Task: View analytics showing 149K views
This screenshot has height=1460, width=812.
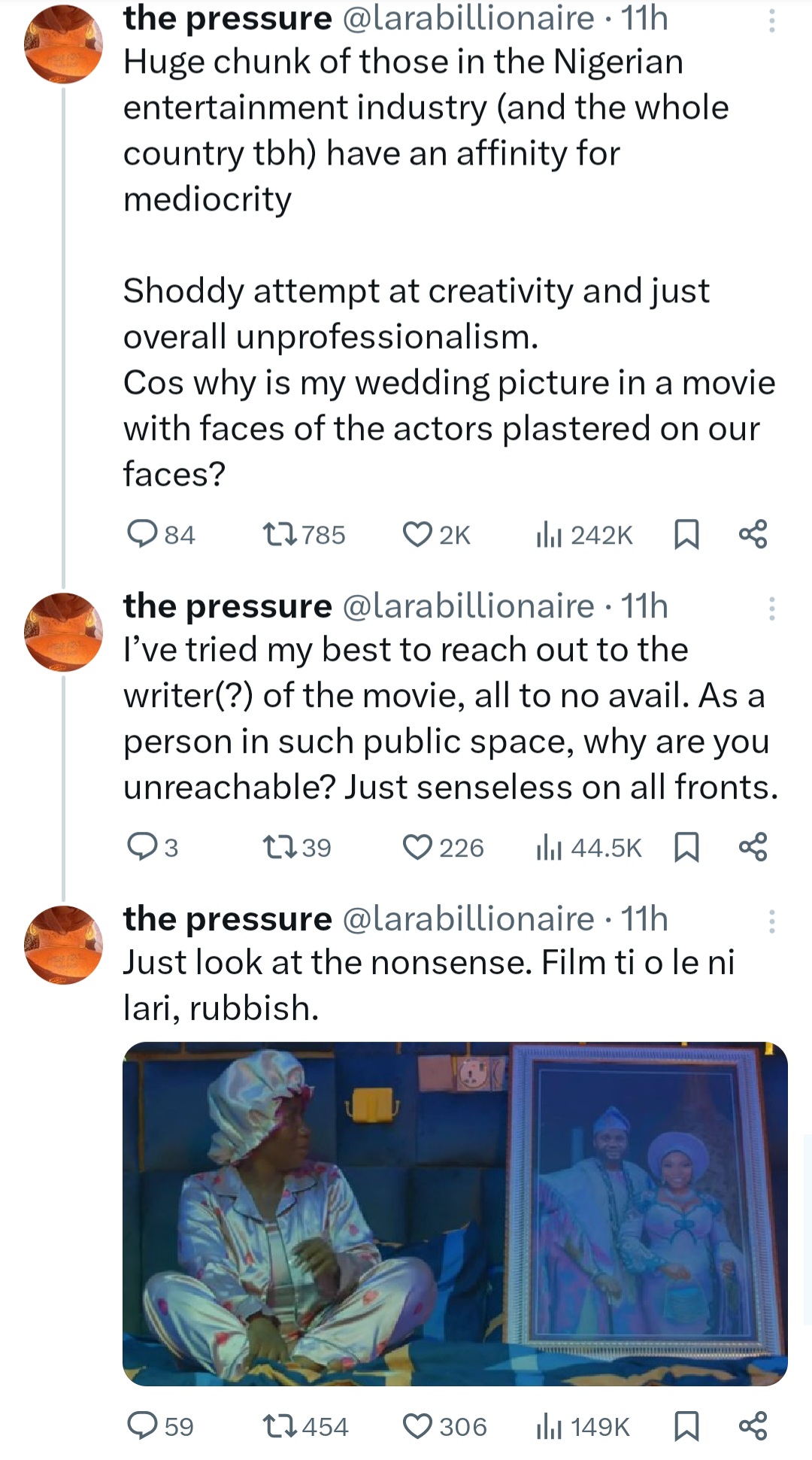Action: point(549,1427)
